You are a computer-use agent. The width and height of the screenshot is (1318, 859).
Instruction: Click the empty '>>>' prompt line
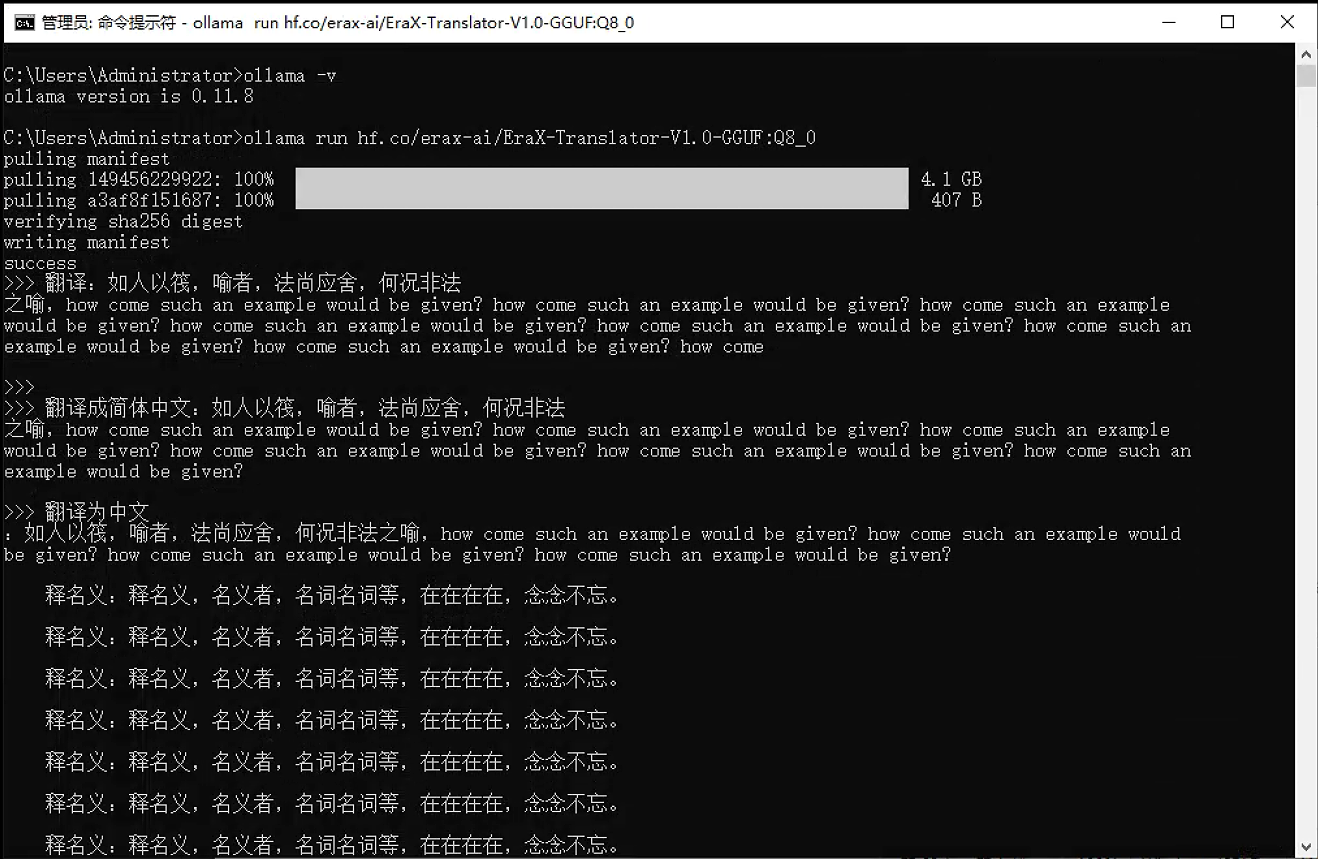click(19, 388)
